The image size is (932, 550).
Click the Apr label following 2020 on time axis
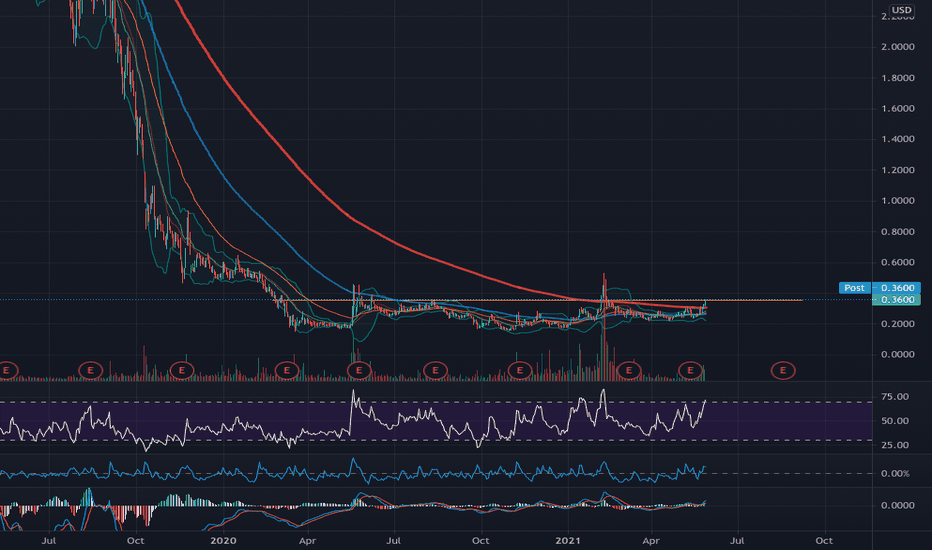(307, 540)
